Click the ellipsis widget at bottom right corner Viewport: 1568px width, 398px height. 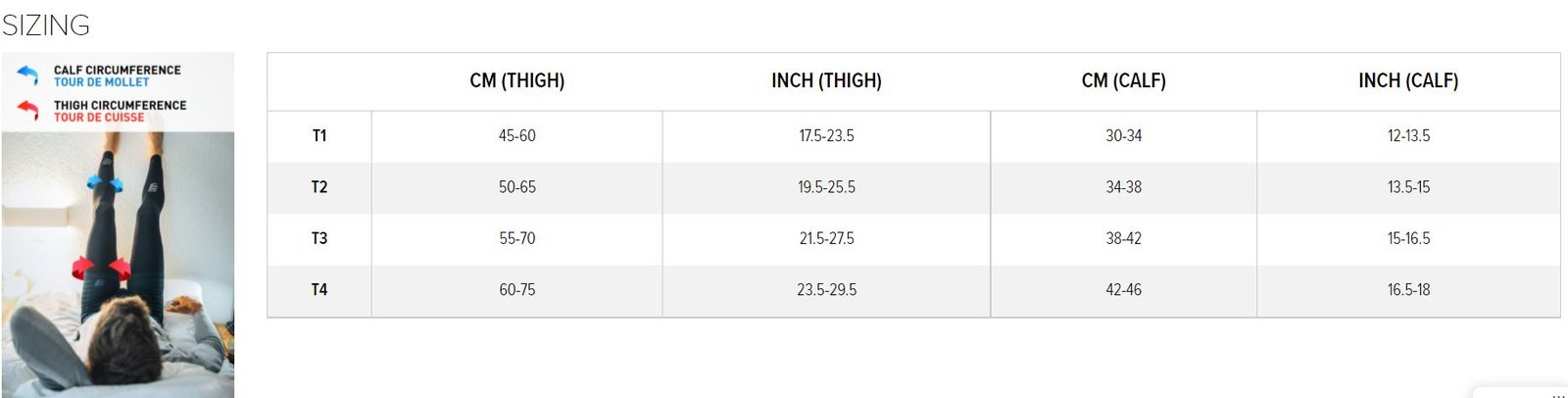[x=1558, y=394]
